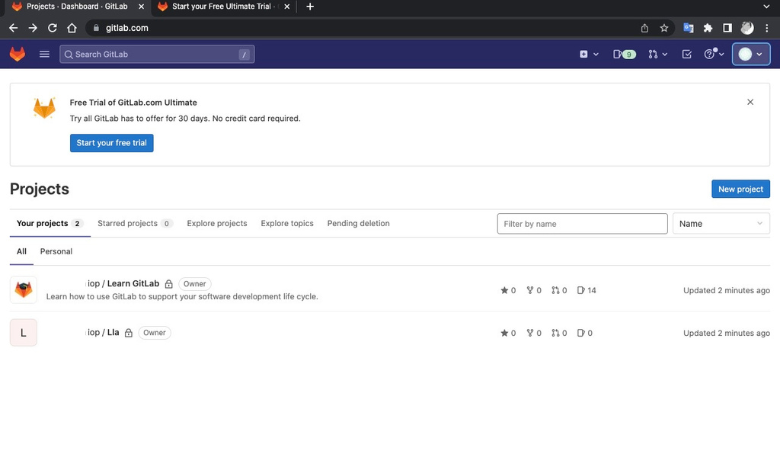Open the Name sort dropdown
The width and height of the screenshot is (780, 470).
pos(721,224)
